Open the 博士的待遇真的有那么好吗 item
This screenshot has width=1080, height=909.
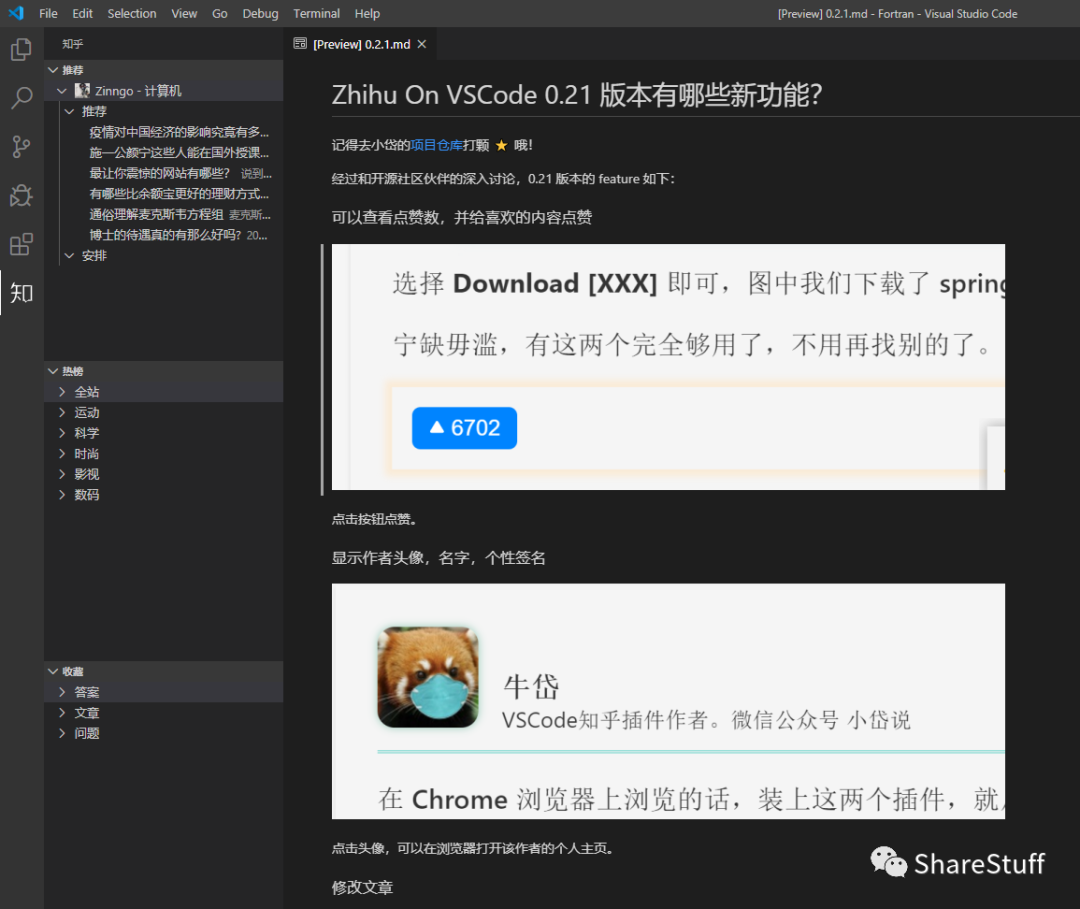pos(164,235)
